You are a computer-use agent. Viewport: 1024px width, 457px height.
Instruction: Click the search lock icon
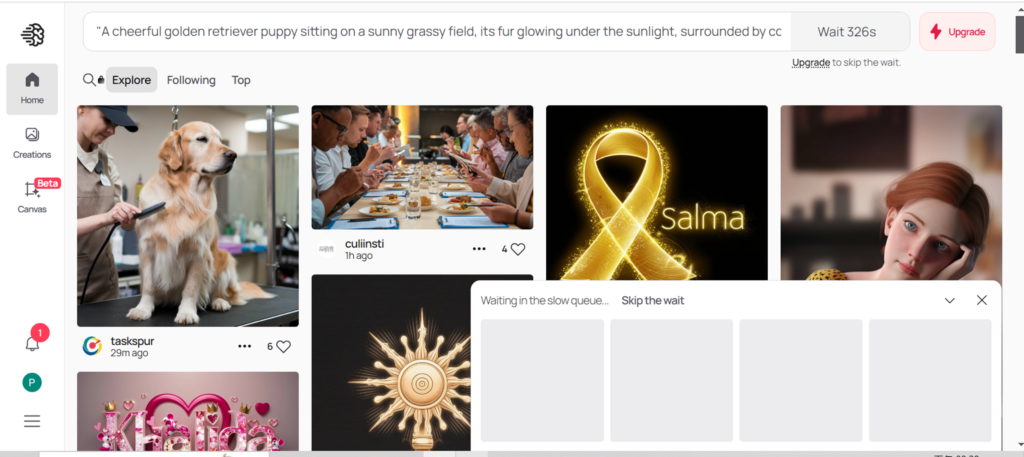94,80
